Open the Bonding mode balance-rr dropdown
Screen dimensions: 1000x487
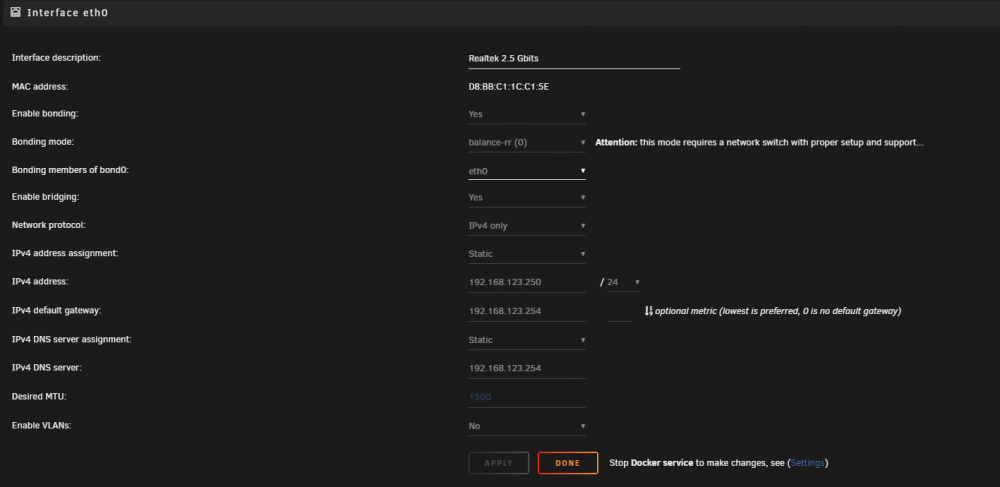pos(527,142)
